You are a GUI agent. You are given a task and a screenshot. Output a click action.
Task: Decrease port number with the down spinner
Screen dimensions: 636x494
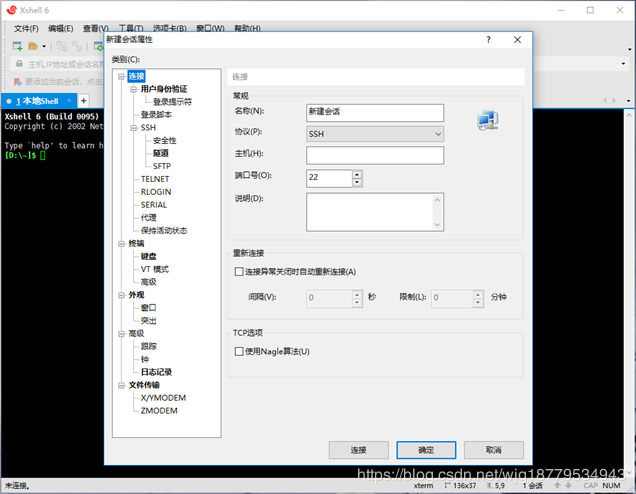[357, 182]
